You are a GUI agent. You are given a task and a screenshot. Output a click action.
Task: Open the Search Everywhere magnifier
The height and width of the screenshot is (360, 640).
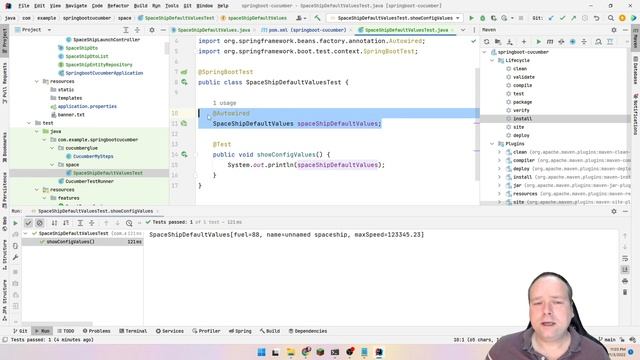click(x=611, y=18)
